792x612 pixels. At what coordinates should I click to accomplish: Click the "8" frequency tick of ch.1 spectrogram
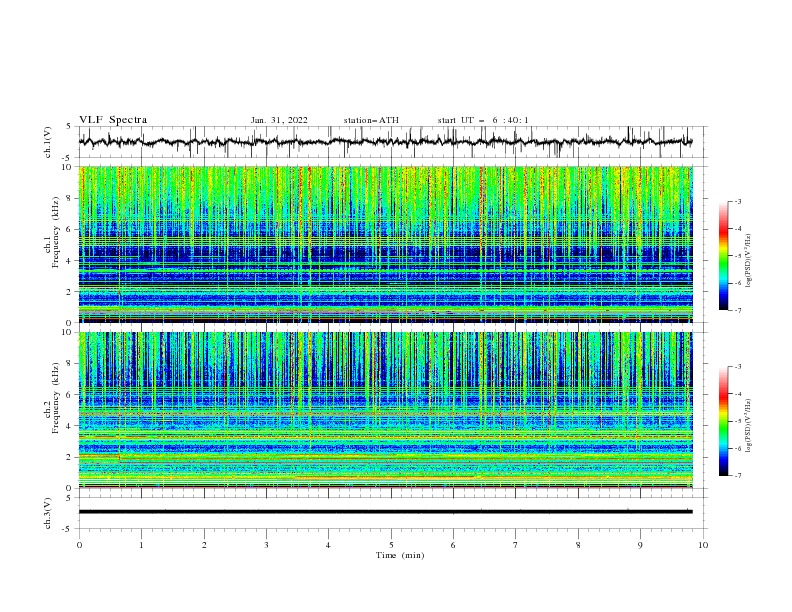pos(70,198)
